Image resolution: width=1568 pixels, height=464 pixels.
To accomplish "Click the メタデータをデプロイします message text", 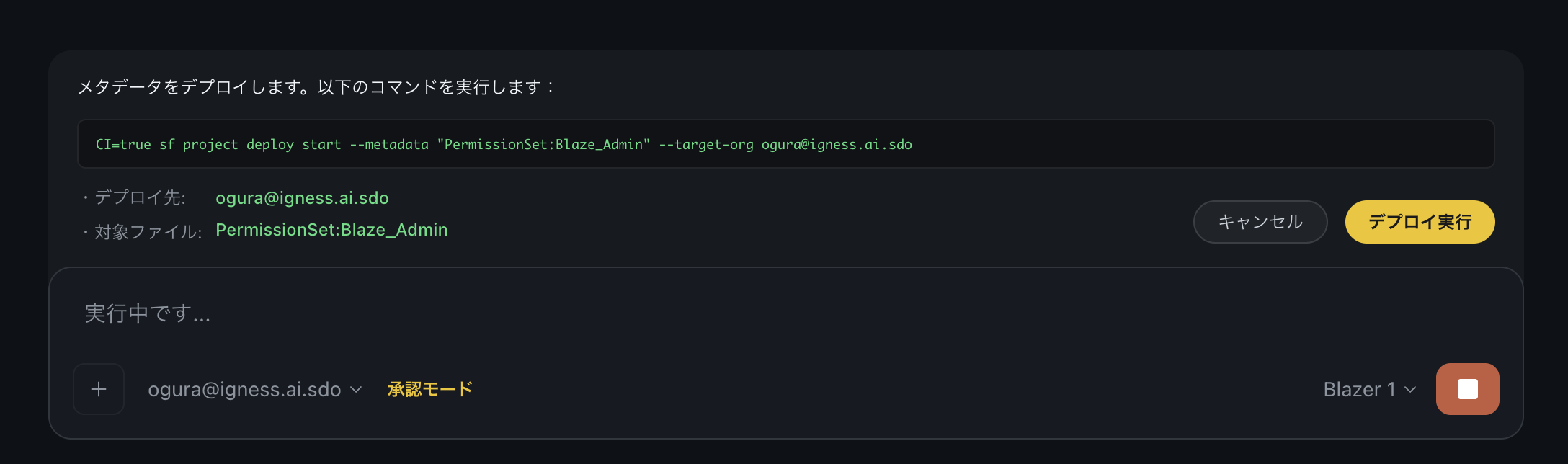I will 316,87.
